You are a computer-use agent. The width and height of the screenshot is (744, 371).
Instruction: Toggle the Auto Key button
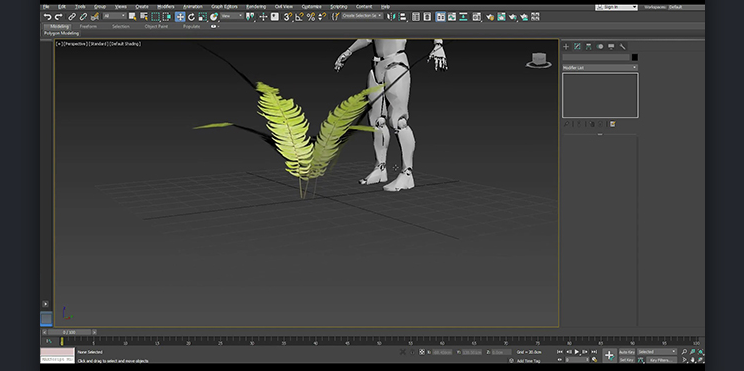(627, 352)
